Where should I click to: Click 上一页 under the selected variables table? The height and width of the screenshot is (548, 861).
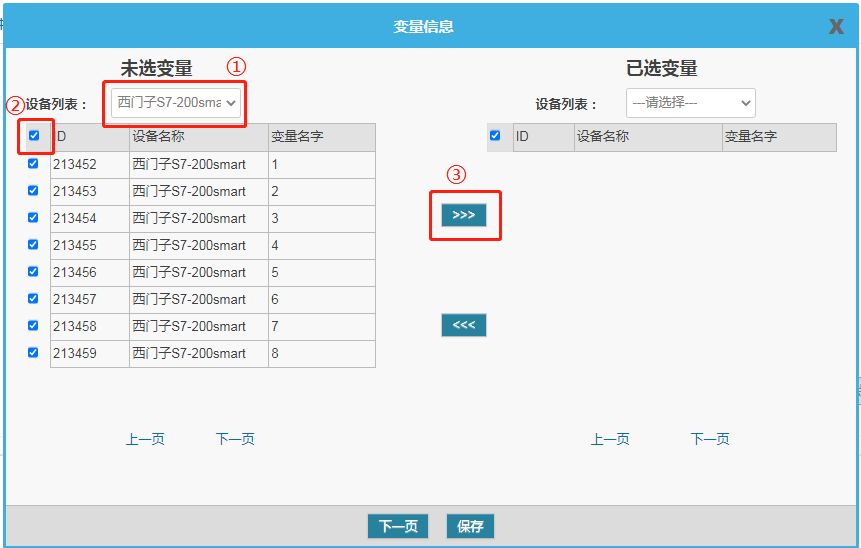click(610, 439)
